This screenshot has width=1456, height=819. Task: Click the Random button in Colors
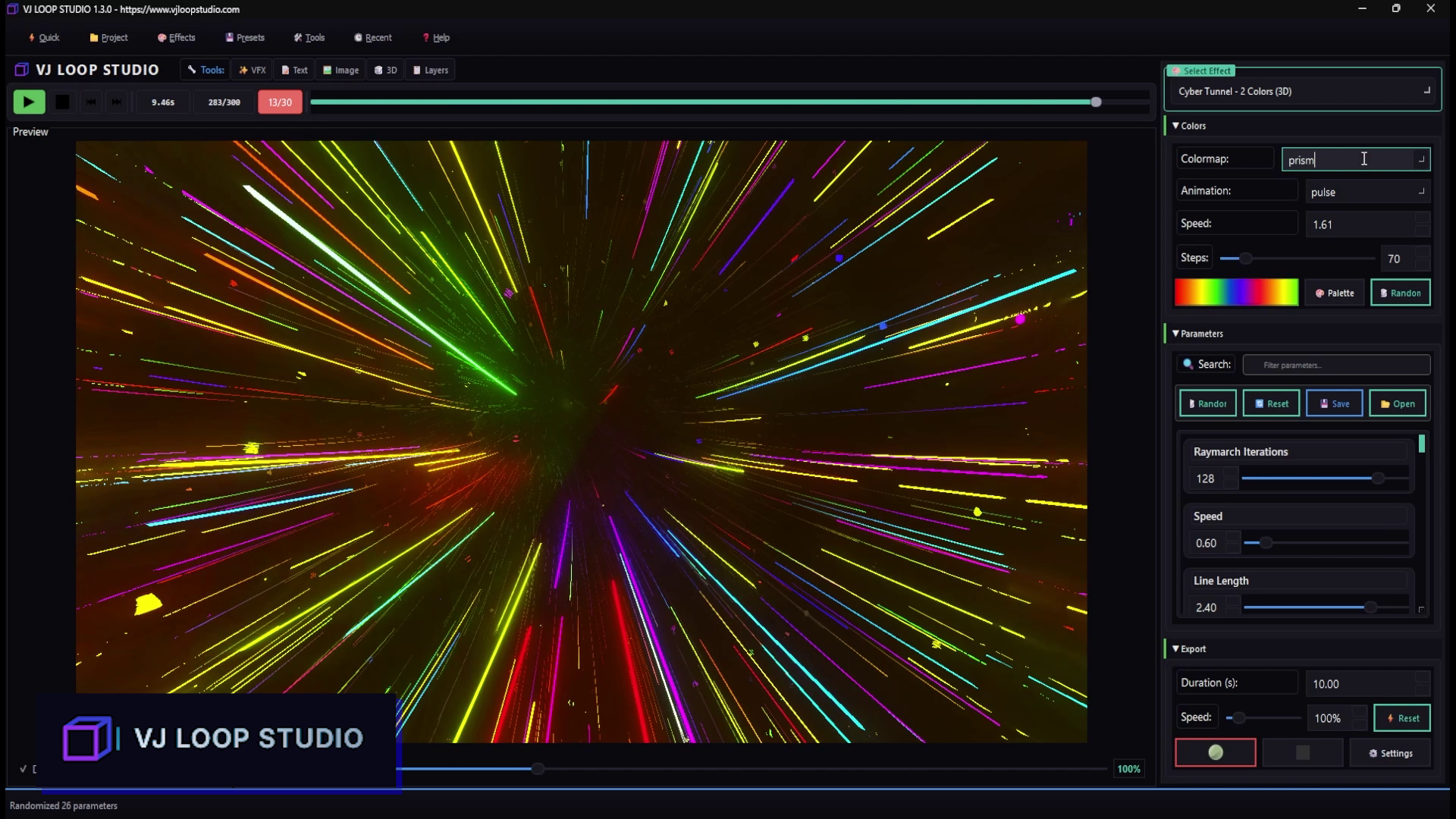pos(1400,293)
